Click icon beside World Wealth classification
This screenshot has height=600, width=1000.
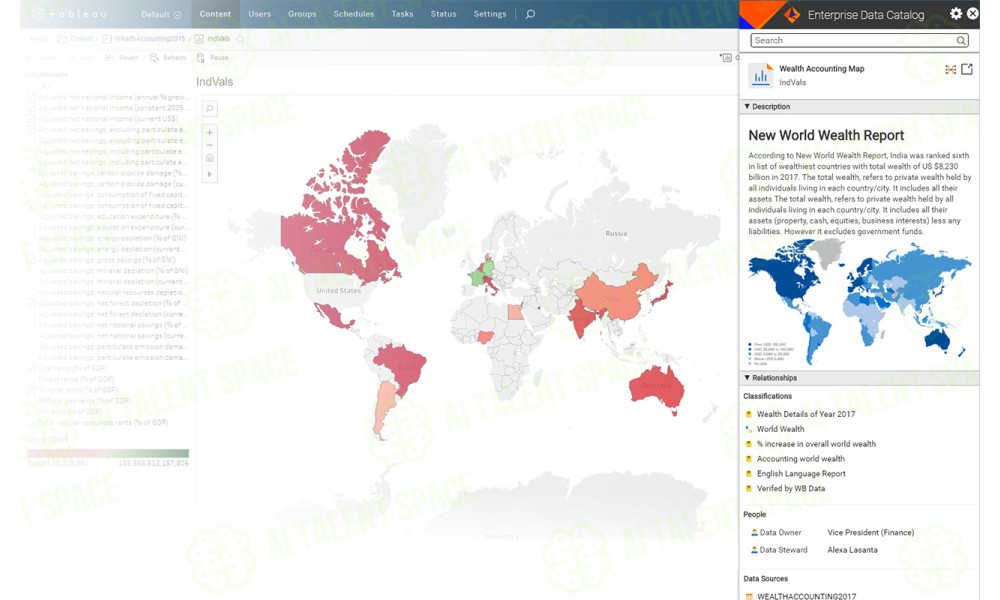point(749,429)
